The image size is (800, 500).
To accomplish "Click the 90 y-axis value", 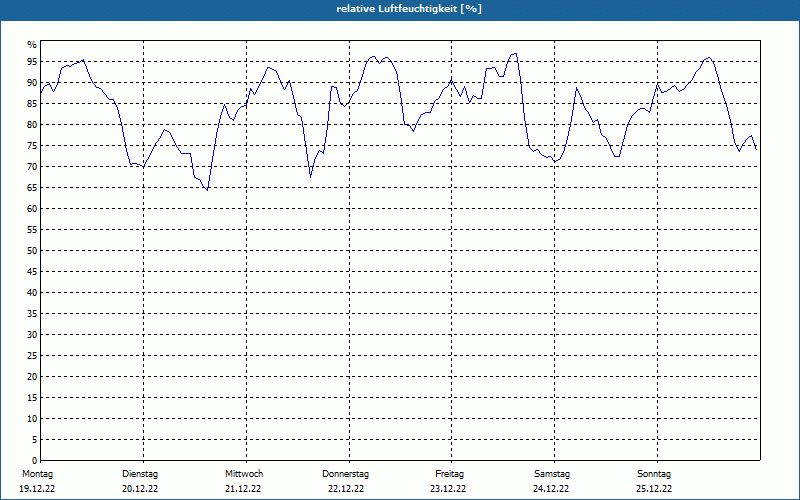I will click(x=32, y=83).
